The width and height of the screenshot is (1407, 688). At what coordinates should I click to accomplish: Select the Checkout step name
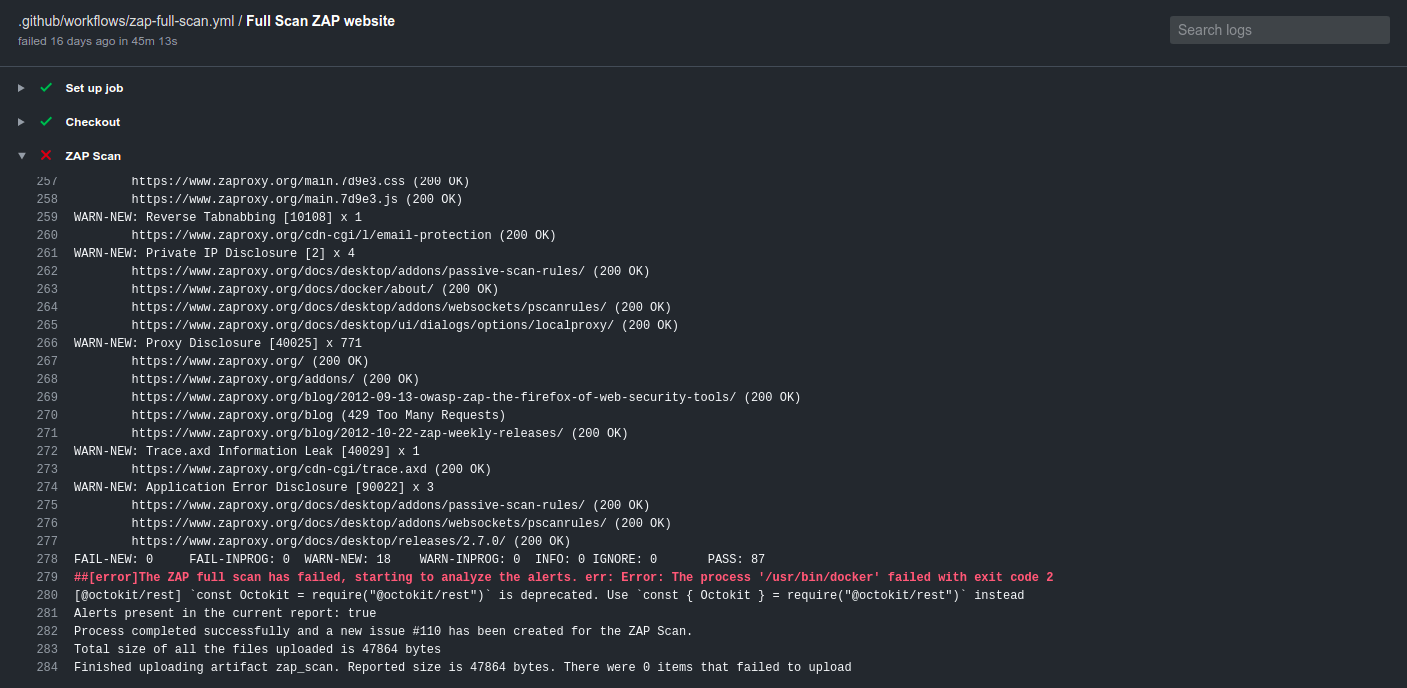coord(93,122)
